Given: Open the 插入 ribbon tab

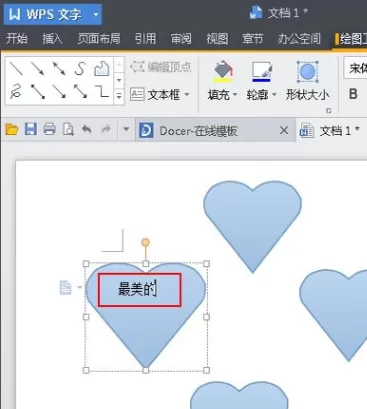Looking at the screenshot, I should tap(52, 39).
